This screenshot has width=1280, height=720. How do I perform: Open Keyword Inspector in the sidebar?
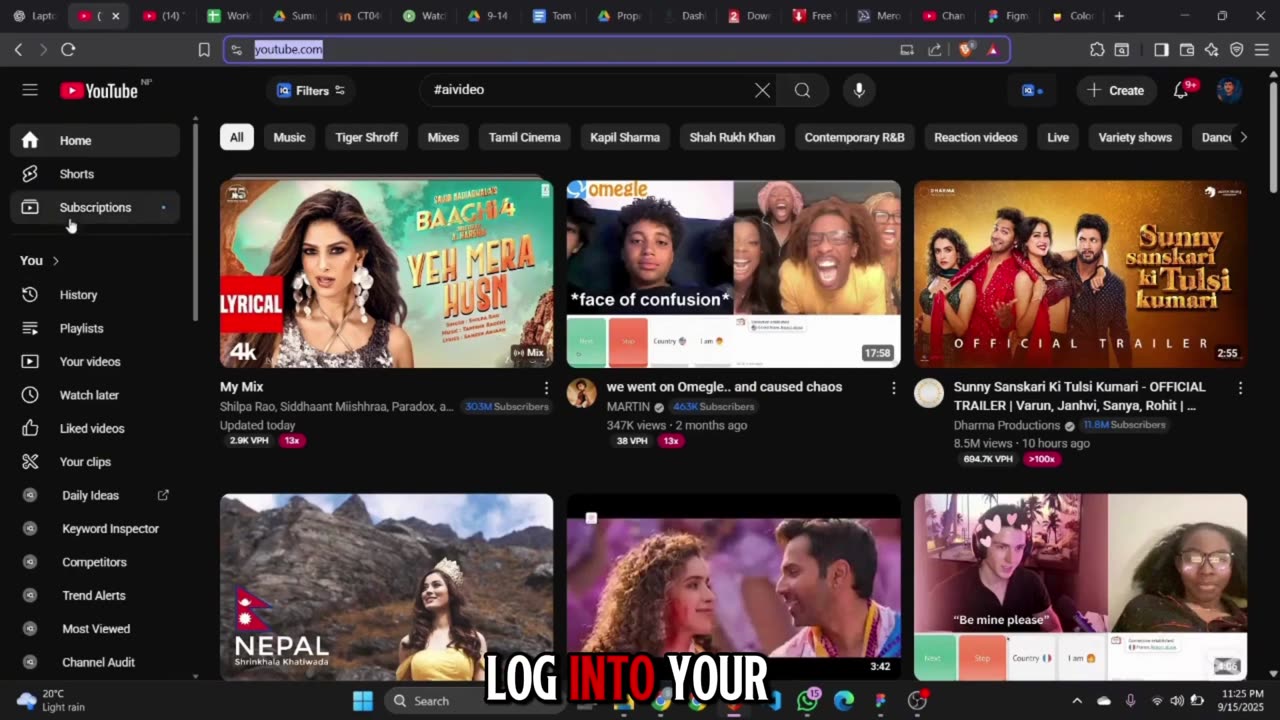pyautogui.click(x=95, y=529)
